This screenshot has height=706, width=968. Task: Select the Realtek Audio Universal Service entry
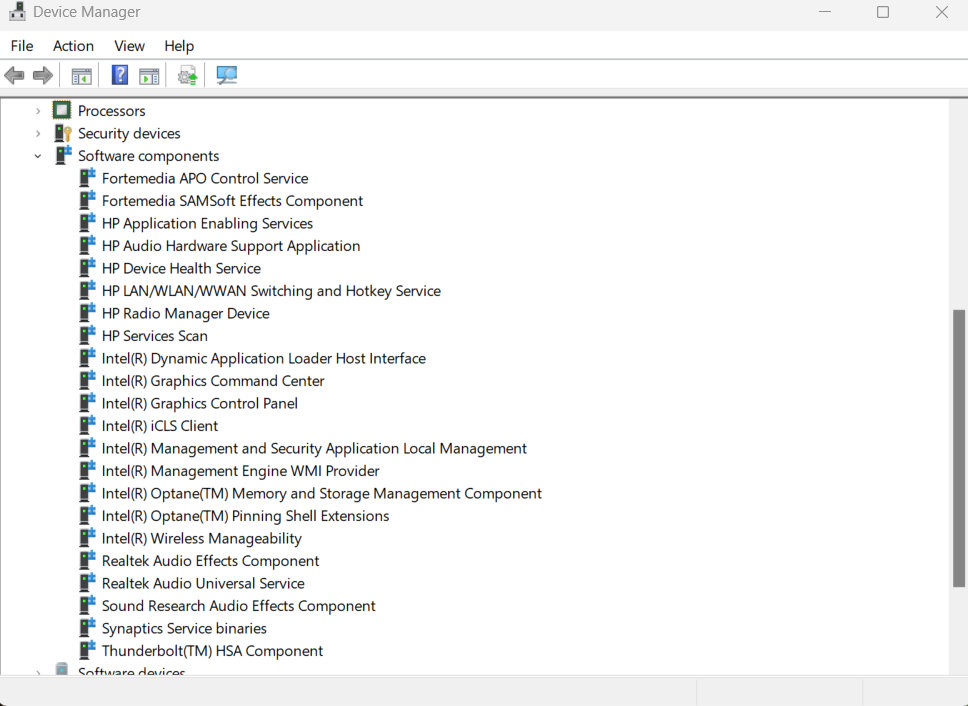201,583
